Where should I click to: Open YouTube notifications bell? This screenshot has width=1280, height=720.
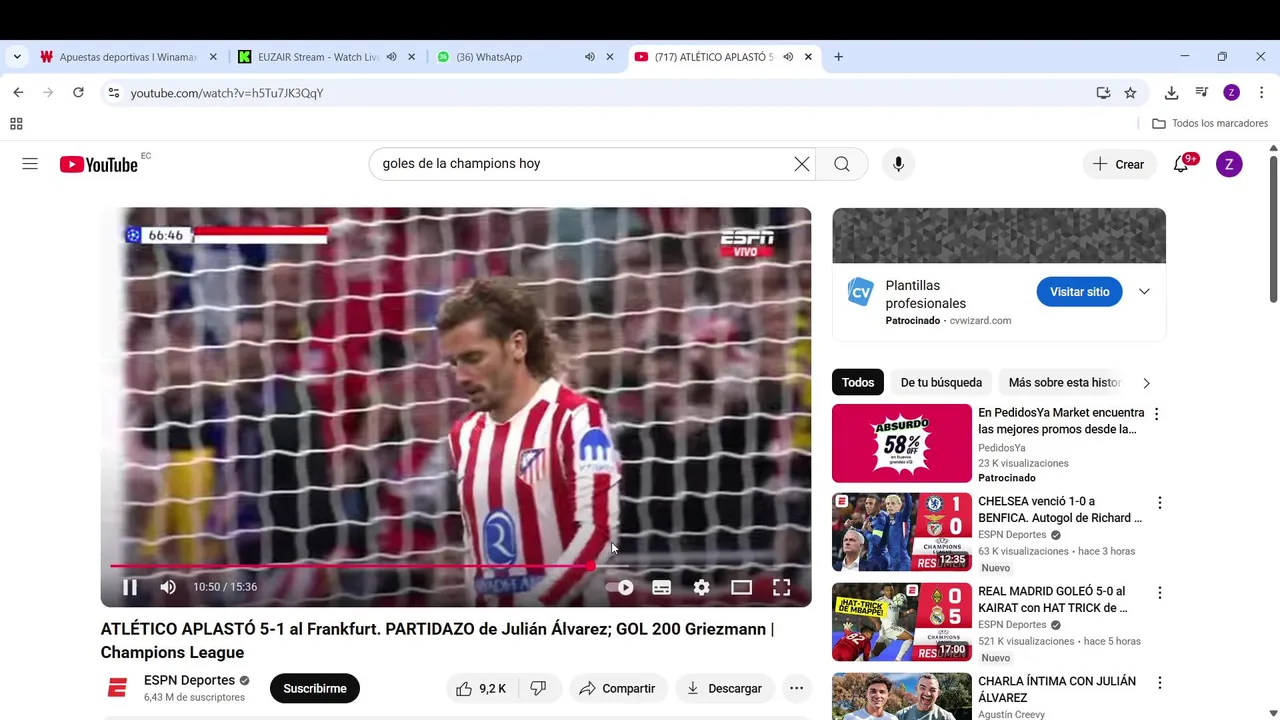pos(1181,164)
